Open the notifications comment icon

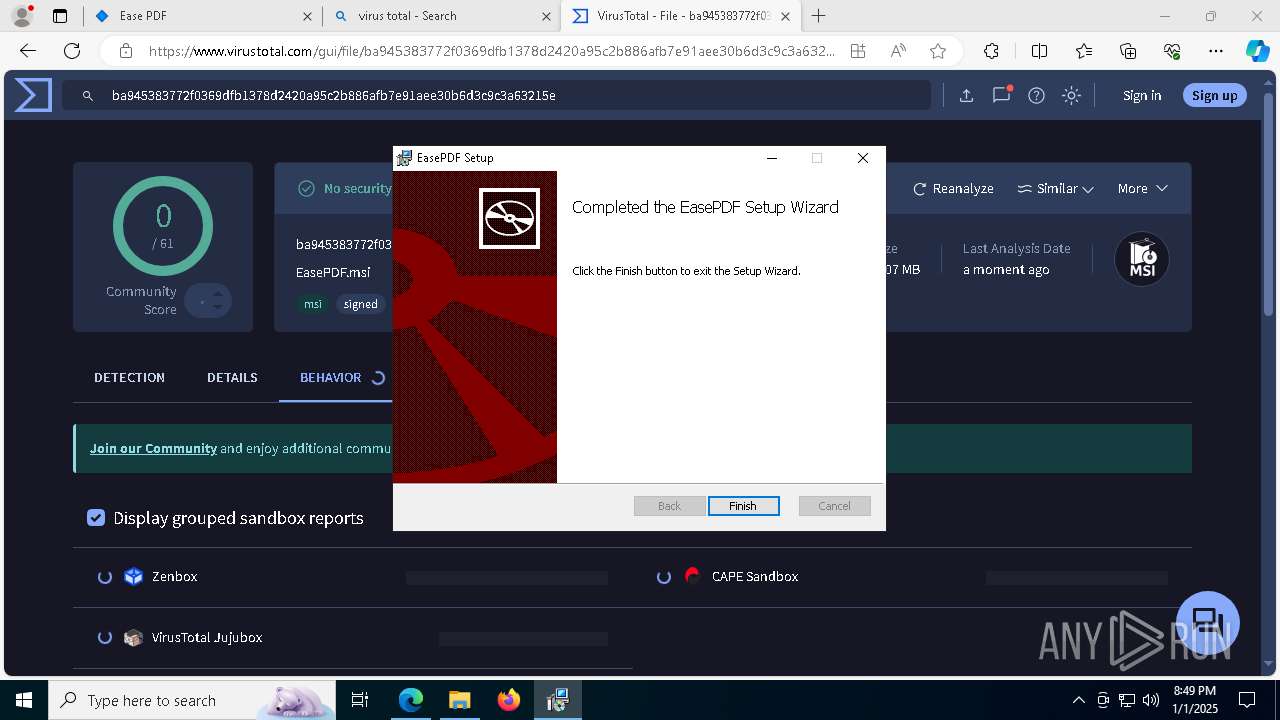pyautogui.click(x=1001, y=96)
